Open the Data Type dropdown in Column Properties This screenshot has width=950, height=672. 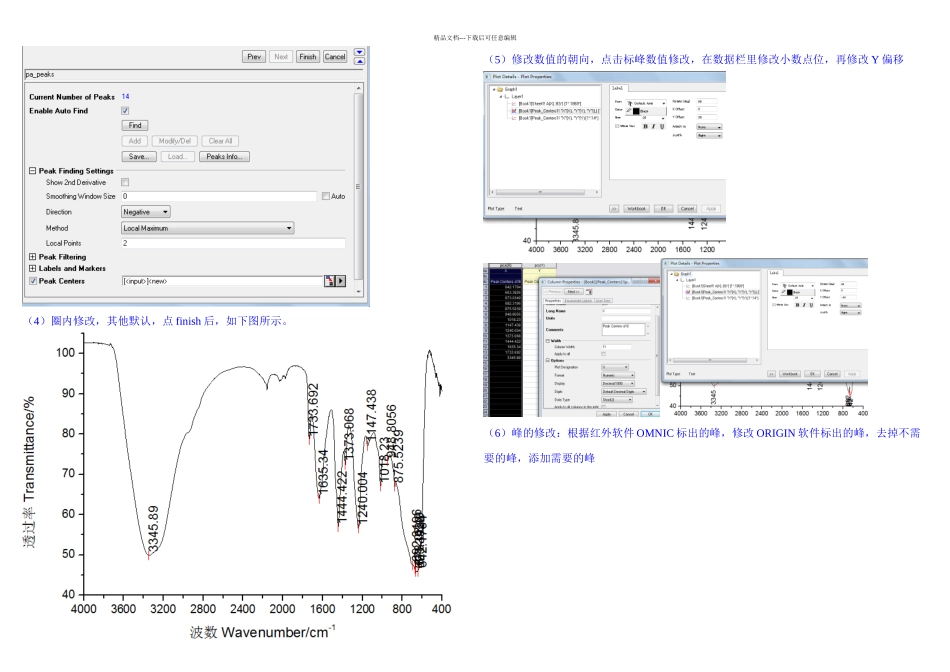click(x=617, y=400)
